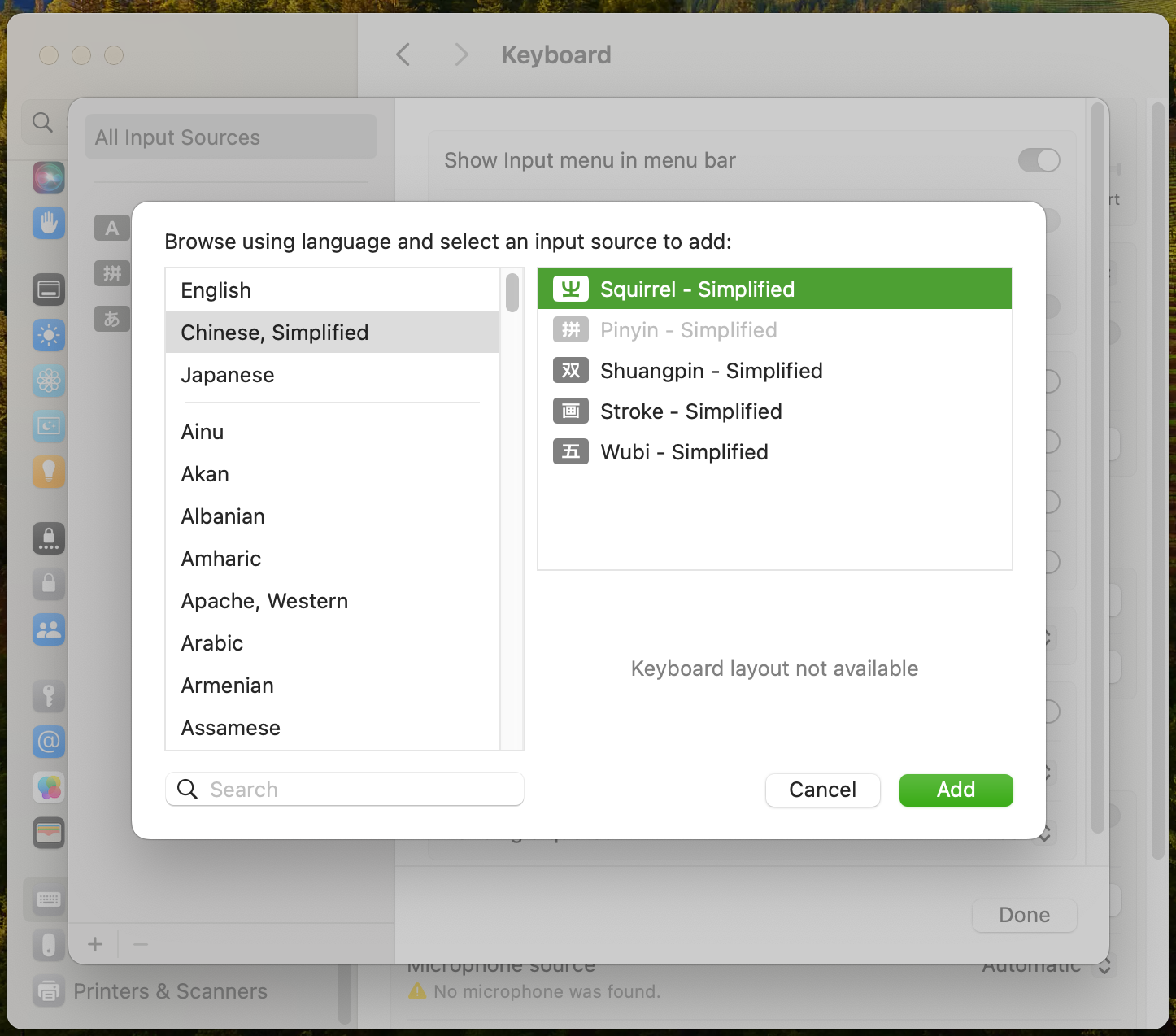This screenshot has width=1176, height=1036.
Task: Open Printers & Scanners in sidebar
Action: 170,991
